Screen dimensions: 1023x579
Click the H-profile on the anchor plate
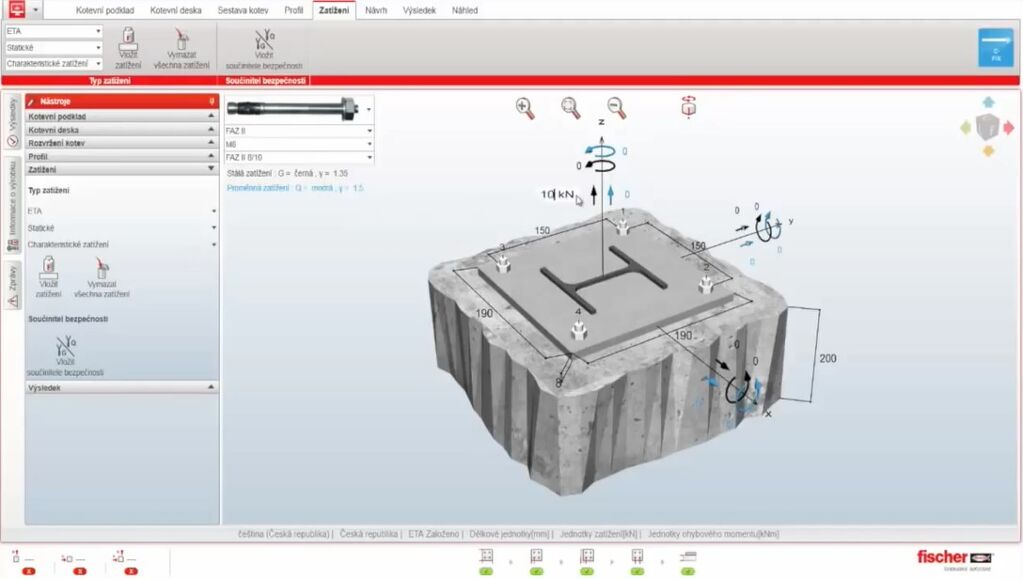click(x=603, y=279)
